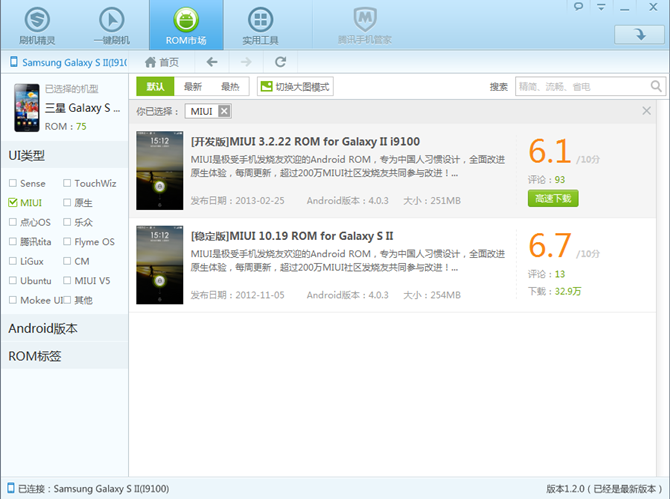This screenshot has width=670, height=499.
Task: Open the 实用工具 tab
Action: pyautogui.click(x=260, y=25)
